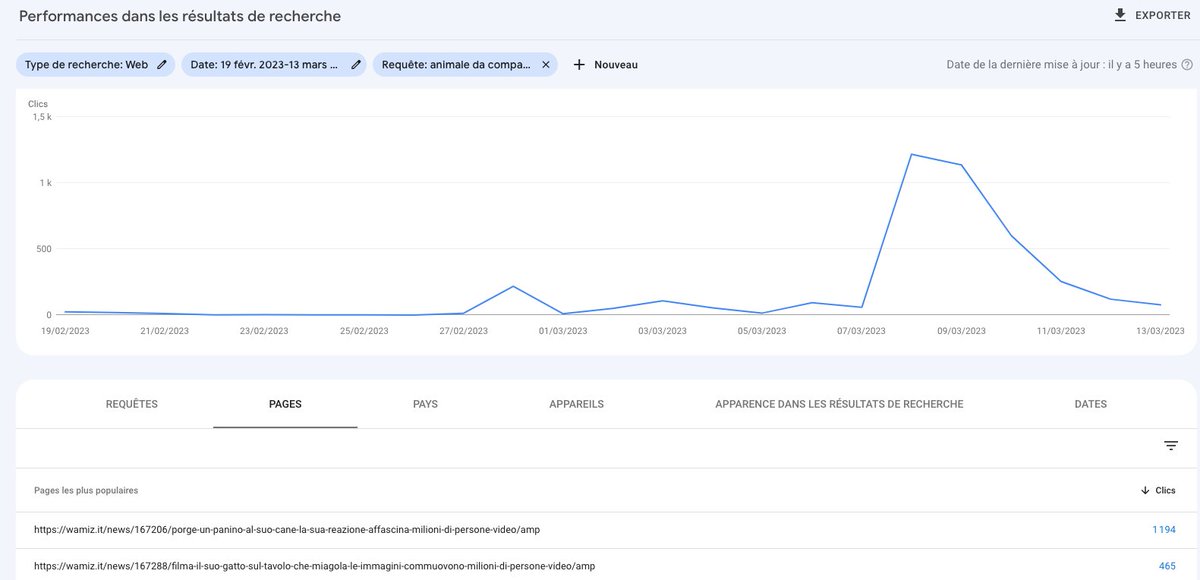Open the PAYS tab

coord(426,404)
